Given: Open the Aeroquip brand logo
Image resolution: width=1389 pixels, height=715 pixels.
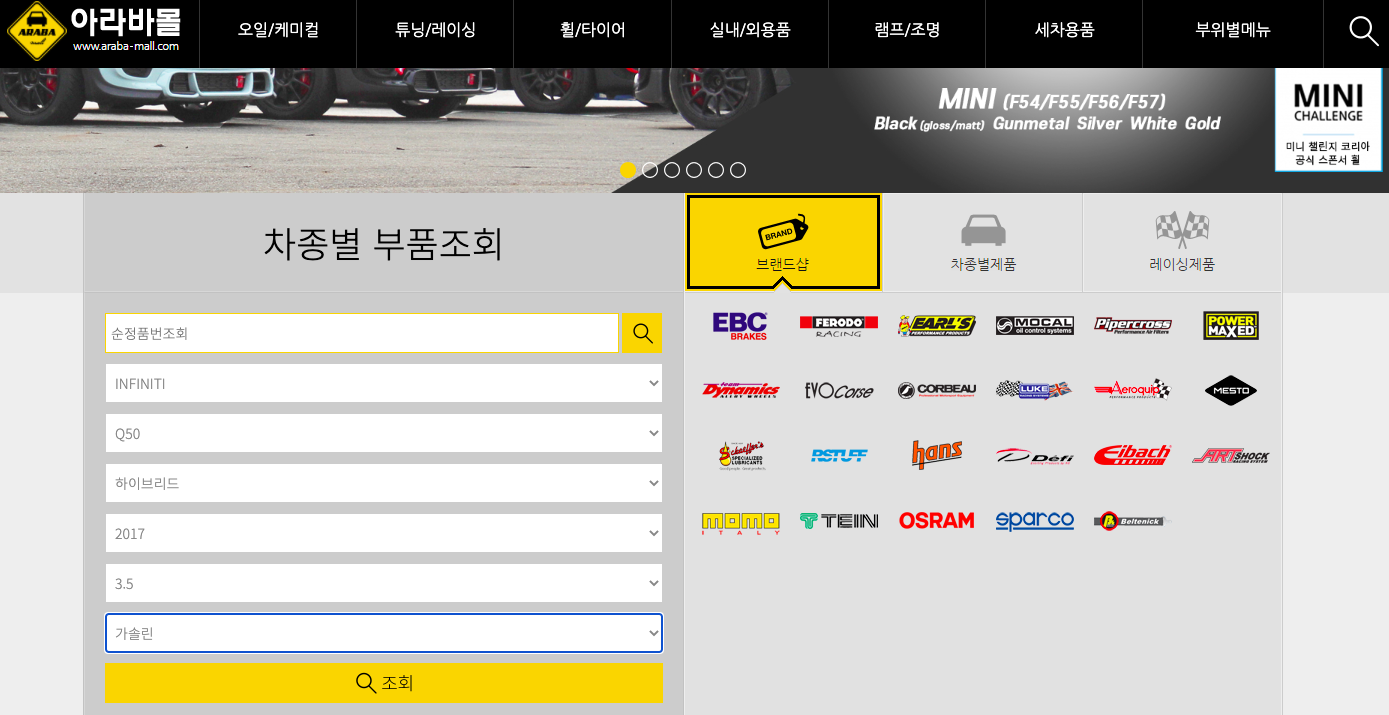Looking at the screenshot, I should click(1132, 390).
